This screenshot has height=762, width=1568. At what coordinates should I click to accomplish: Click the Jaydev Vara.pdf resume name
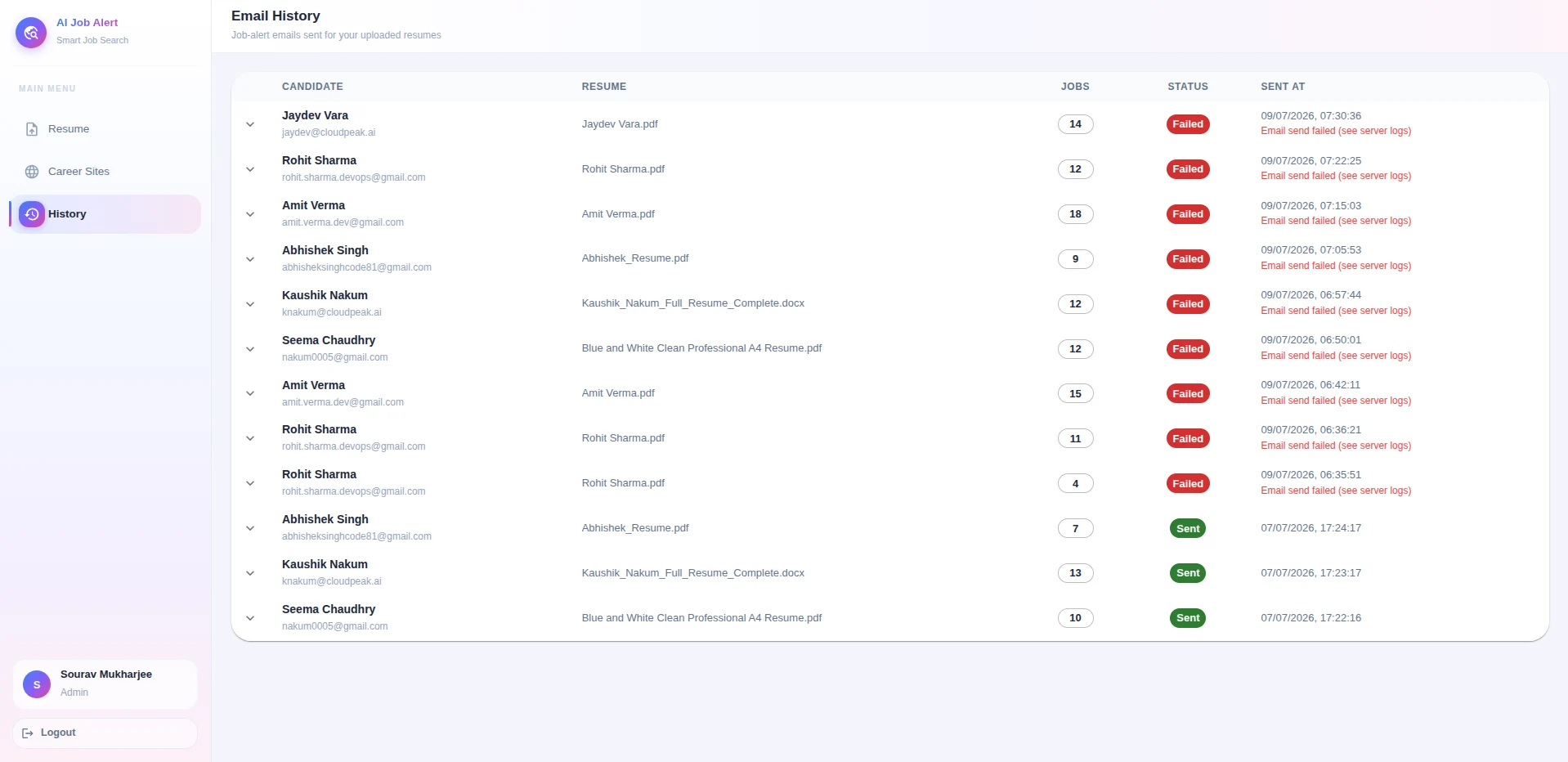(x=620, y=124)
